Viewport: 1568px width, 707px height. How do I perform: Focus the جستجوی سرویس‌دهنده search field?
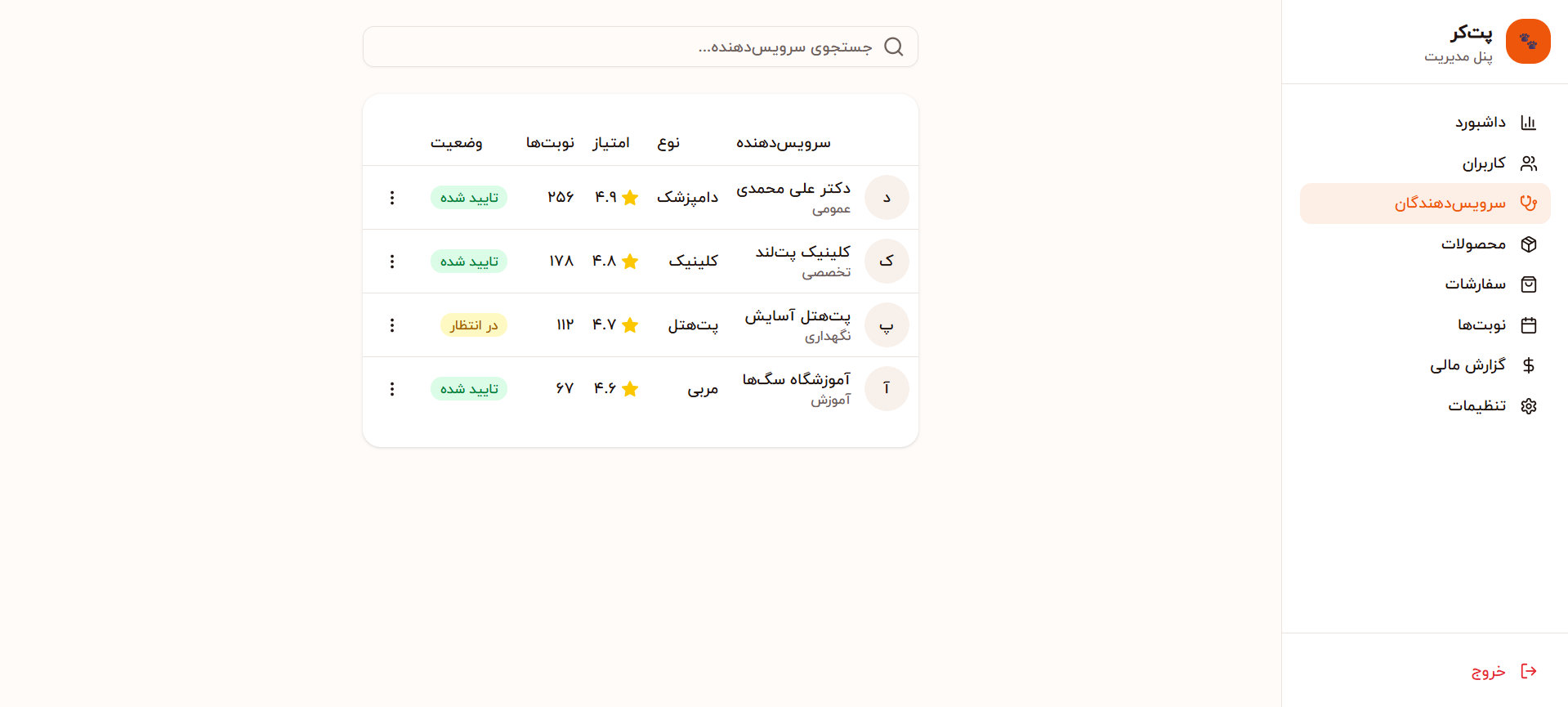[641, 47]
